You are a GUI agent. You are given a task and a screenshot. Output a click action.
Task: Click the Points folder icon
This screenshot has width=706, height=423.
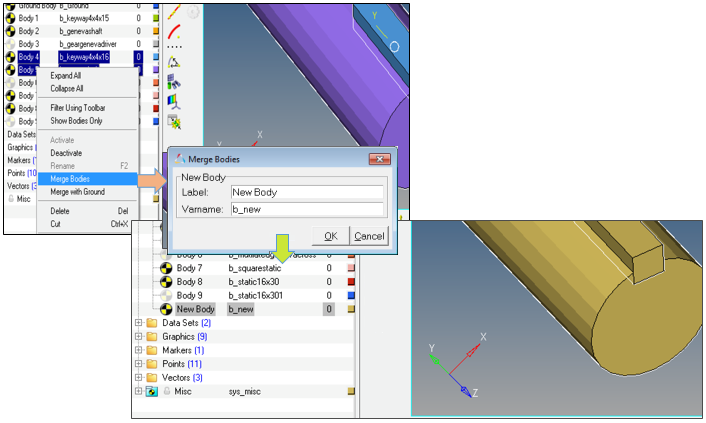152,364
